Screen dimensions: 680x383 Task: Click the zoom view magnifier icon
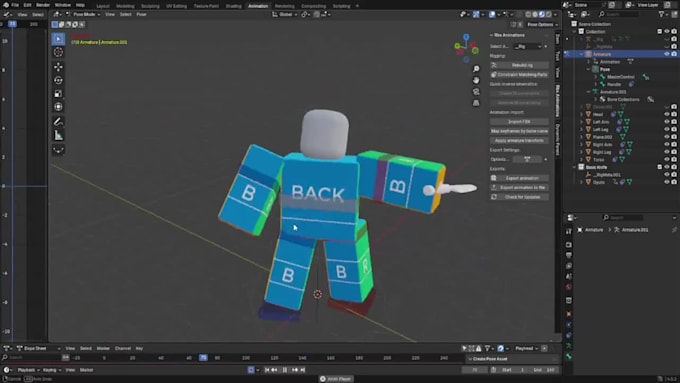(x=476, y=69)
